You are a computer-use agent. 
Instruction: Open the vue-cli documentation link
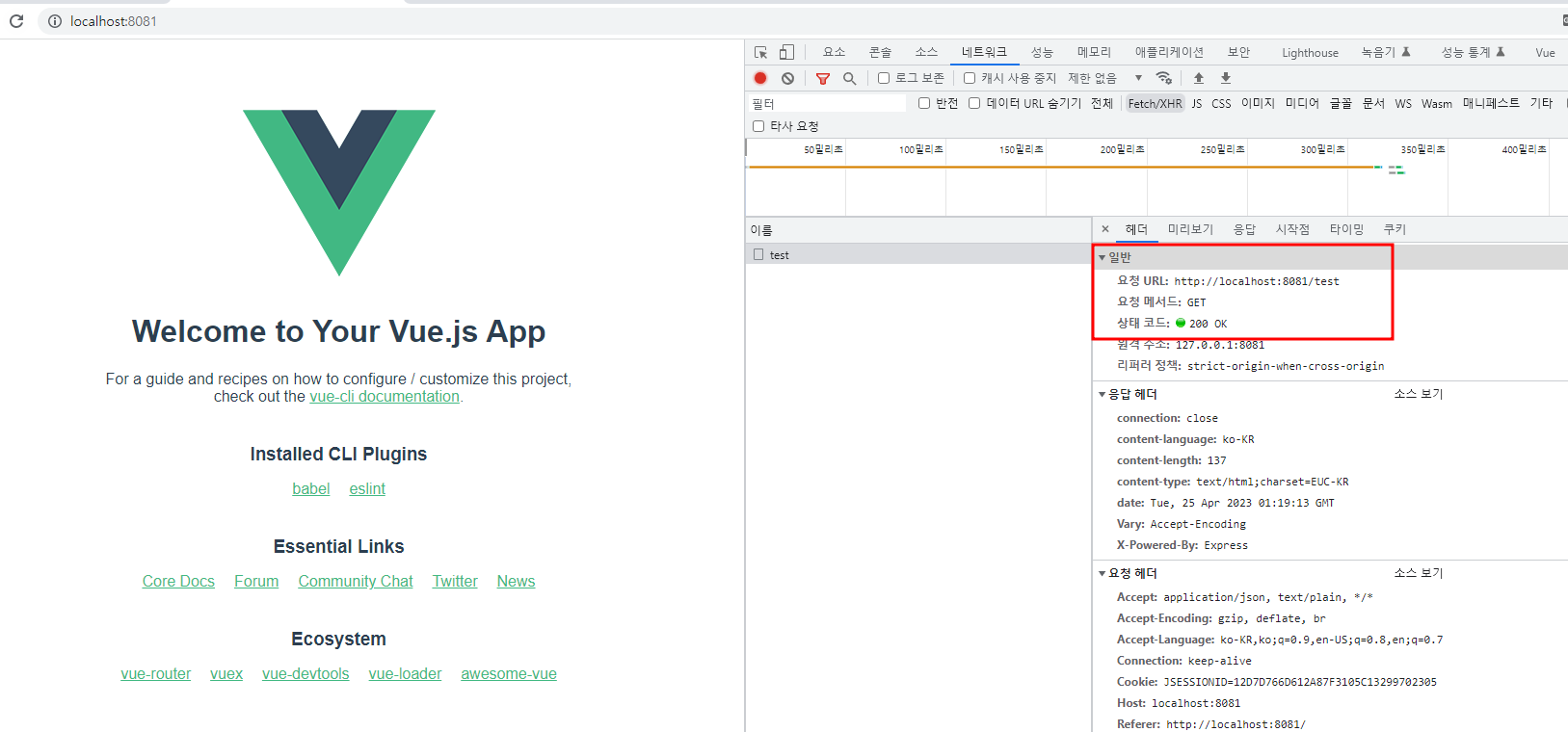(385, 396)
